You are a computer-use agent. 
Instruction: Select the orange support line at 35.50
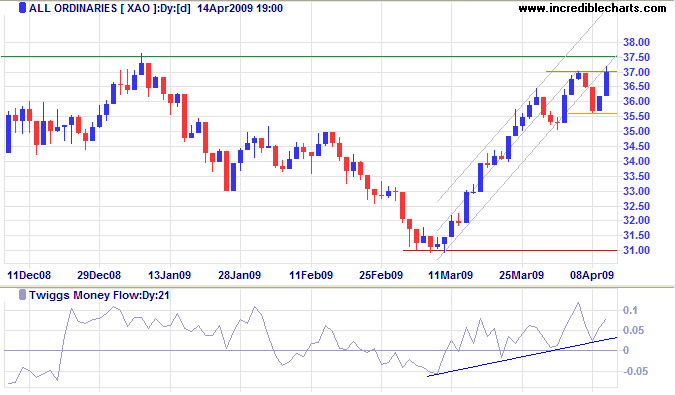point(592,113)
